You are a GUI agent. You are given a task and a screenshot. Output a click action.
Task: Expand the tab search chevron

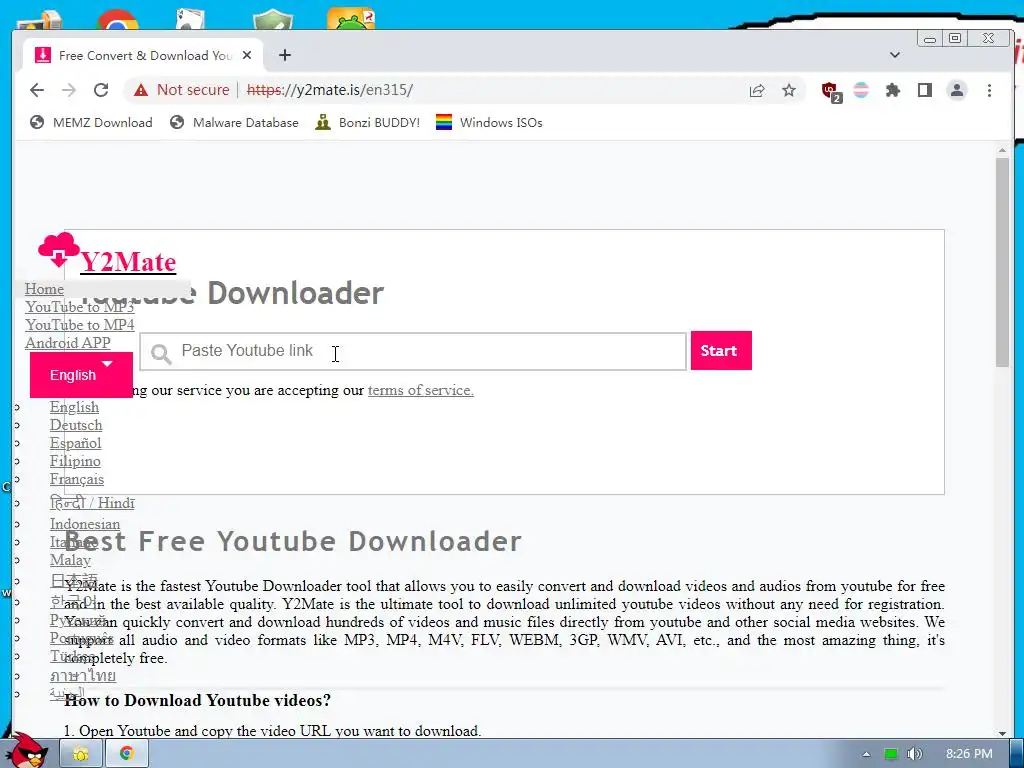[x=895, y=56]
